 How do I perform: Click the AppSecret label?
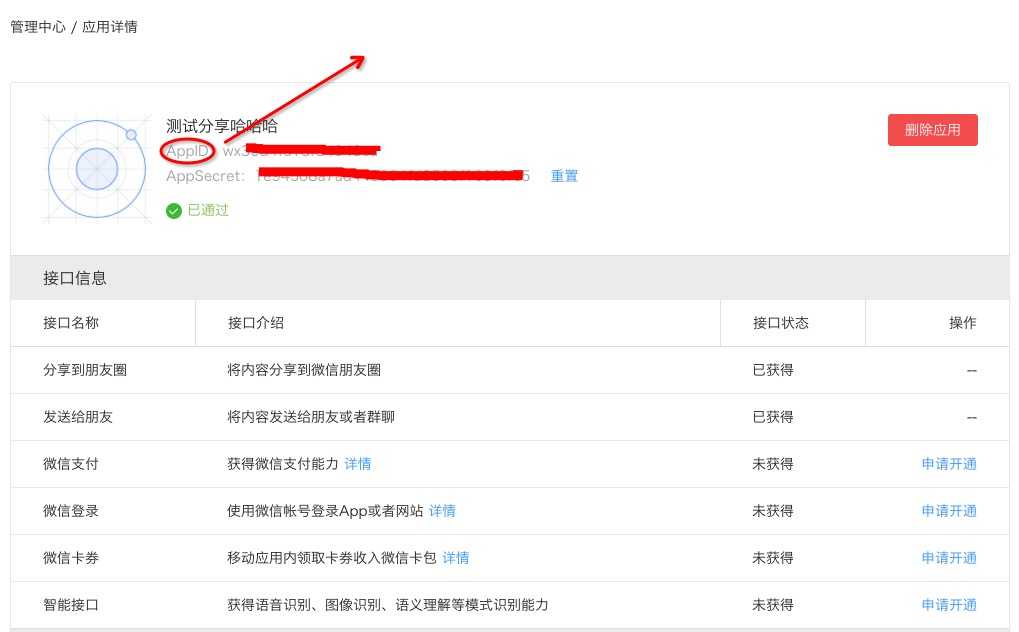coord(205,176)
